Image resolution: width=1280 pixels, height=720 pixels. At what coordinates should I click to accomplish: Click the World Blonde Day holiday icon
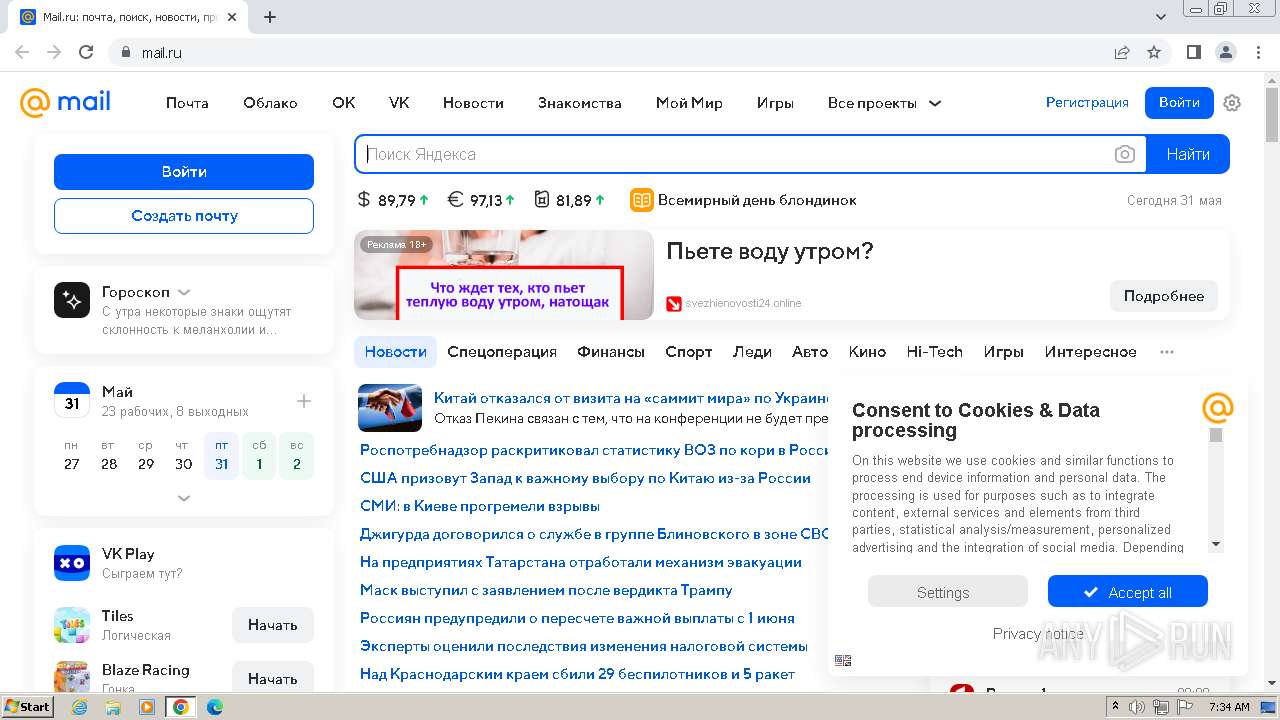641,200
